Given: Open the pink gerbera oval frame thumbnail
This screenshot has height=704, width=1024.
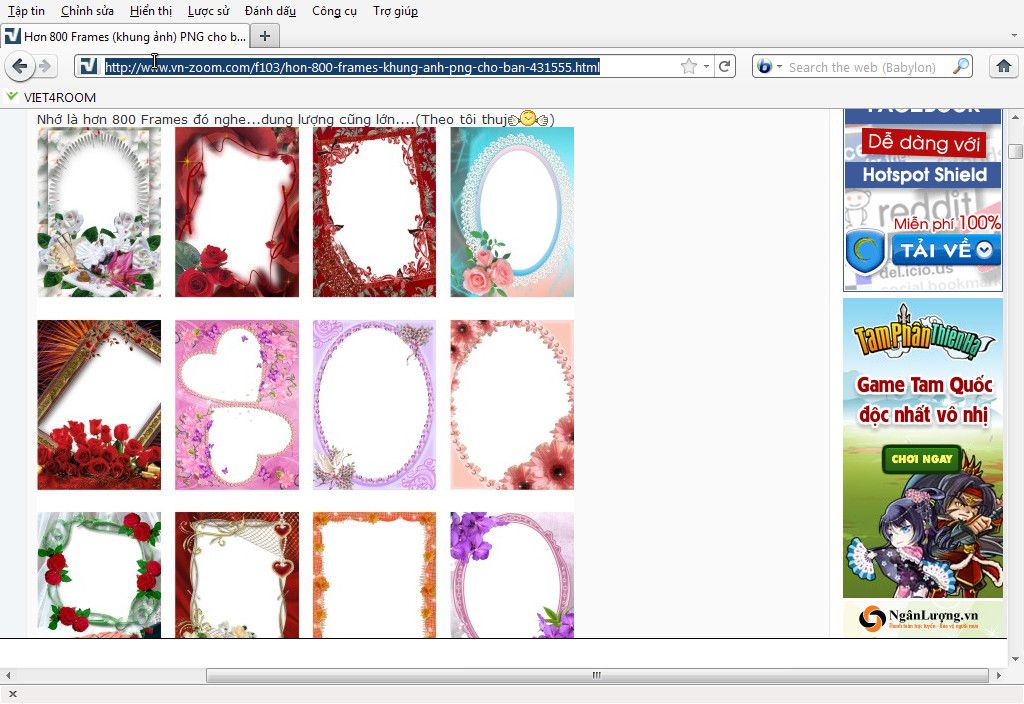Looking at the screenshot, I should click(x=512, y=405).
